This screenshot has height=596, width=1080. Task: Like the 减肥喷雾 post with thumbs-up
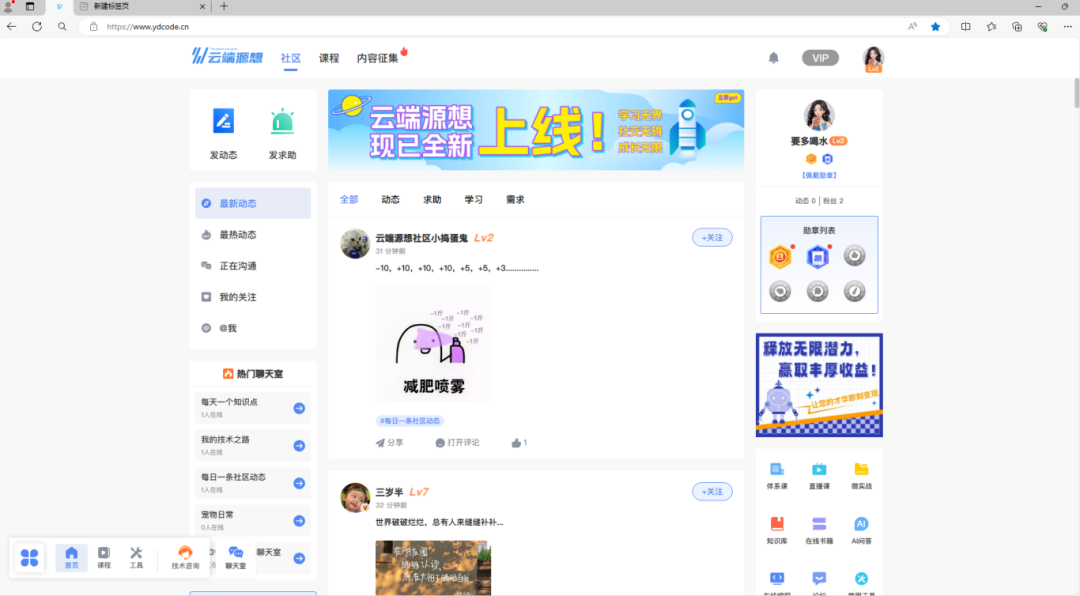(519, 443)
